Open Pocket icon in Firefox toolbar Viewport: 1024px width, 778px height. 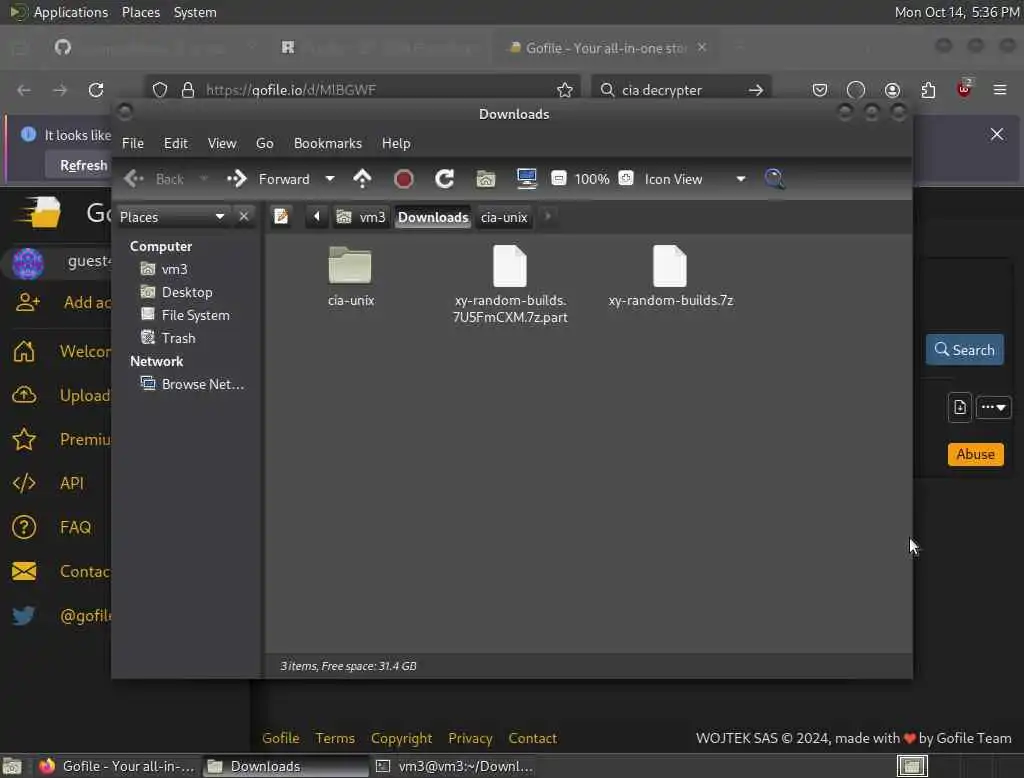(820, 89)
